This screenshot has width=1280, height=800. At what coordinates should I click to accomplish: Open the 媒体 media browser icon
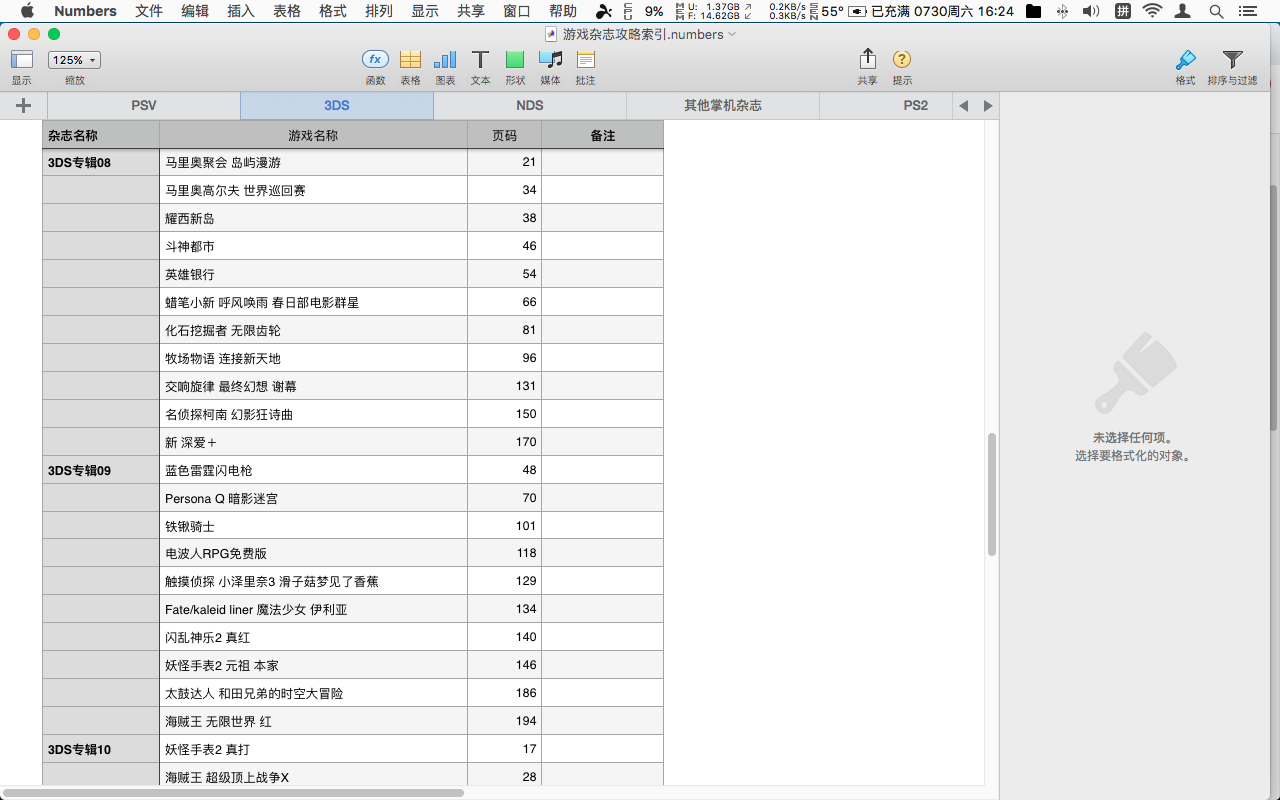tap(550, 59)
